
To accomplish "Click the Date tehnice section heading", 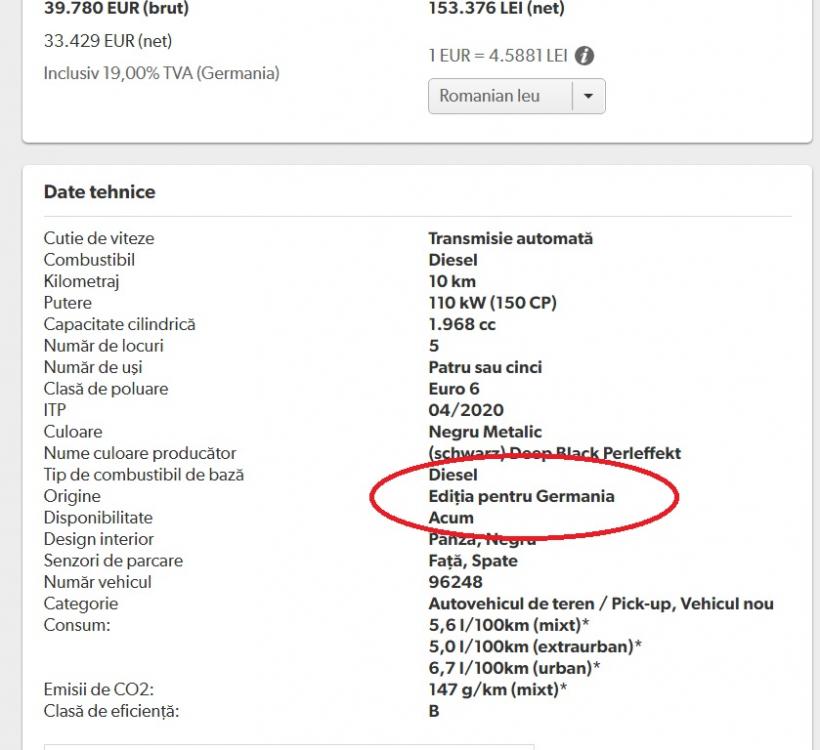I will click(100, 192).
